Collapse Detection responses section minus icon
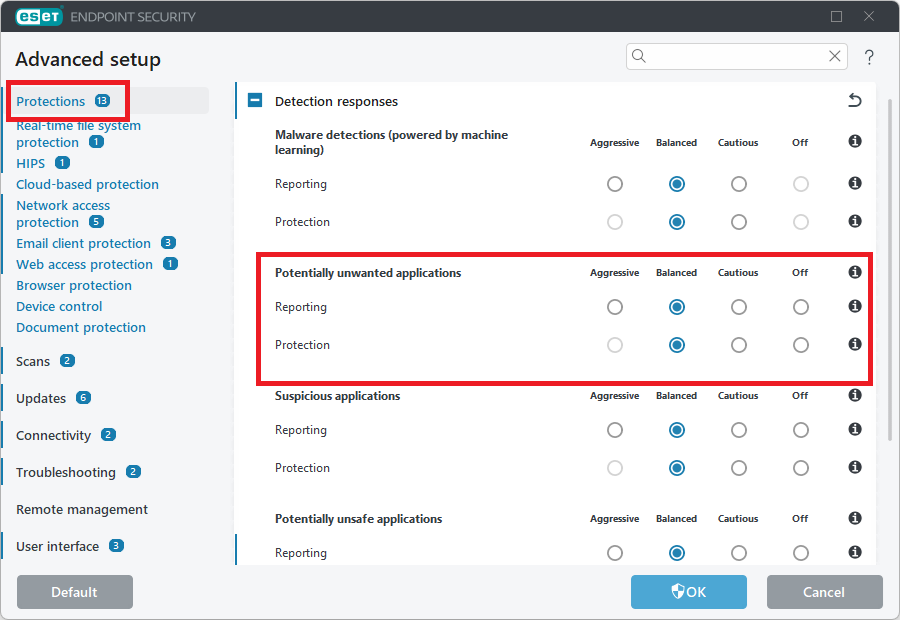Viewport: 900px width, 620px height. tap(255, 100)
